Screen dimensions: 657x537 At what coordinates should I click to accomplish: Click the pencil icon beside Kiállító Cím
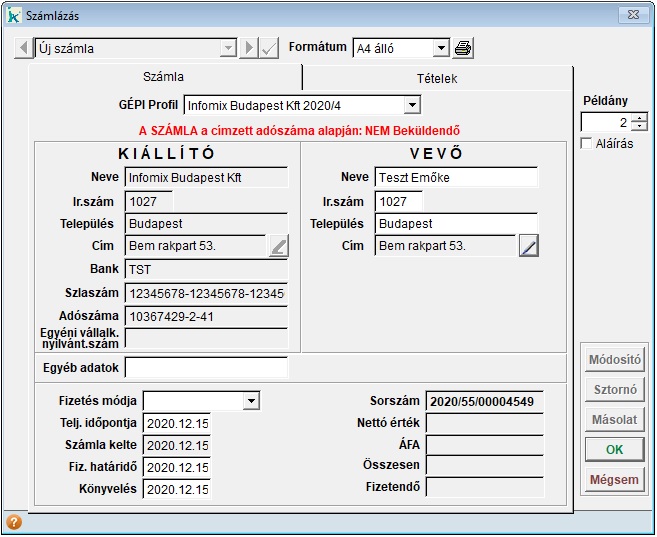tap(279, 246)
